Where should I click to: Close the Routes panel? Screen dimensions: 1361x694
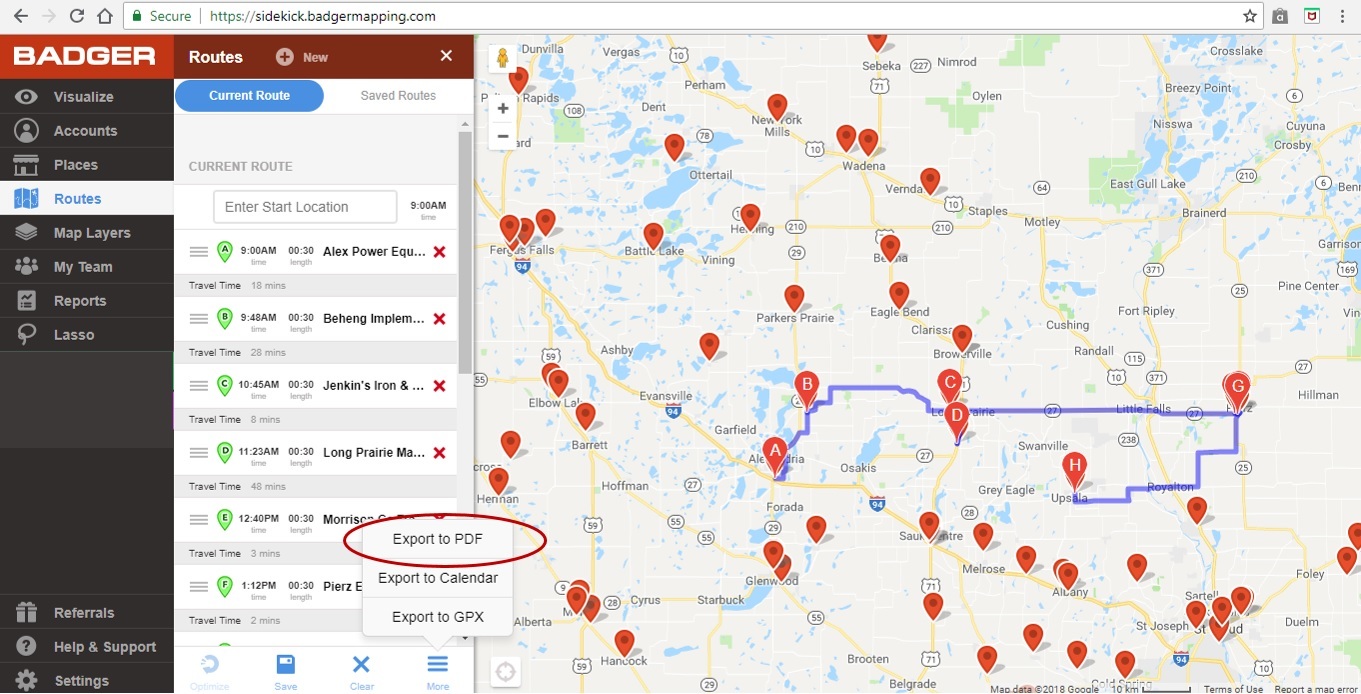click(x=446, y=56)
